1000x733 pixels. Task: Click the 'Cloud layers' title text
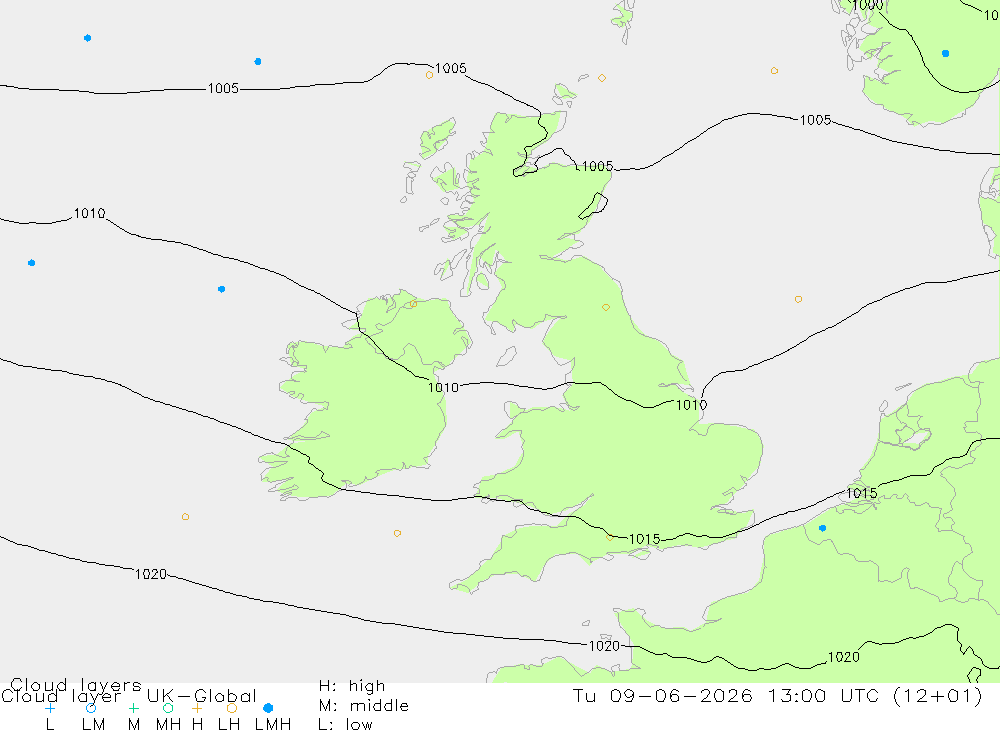coord(76,685)
